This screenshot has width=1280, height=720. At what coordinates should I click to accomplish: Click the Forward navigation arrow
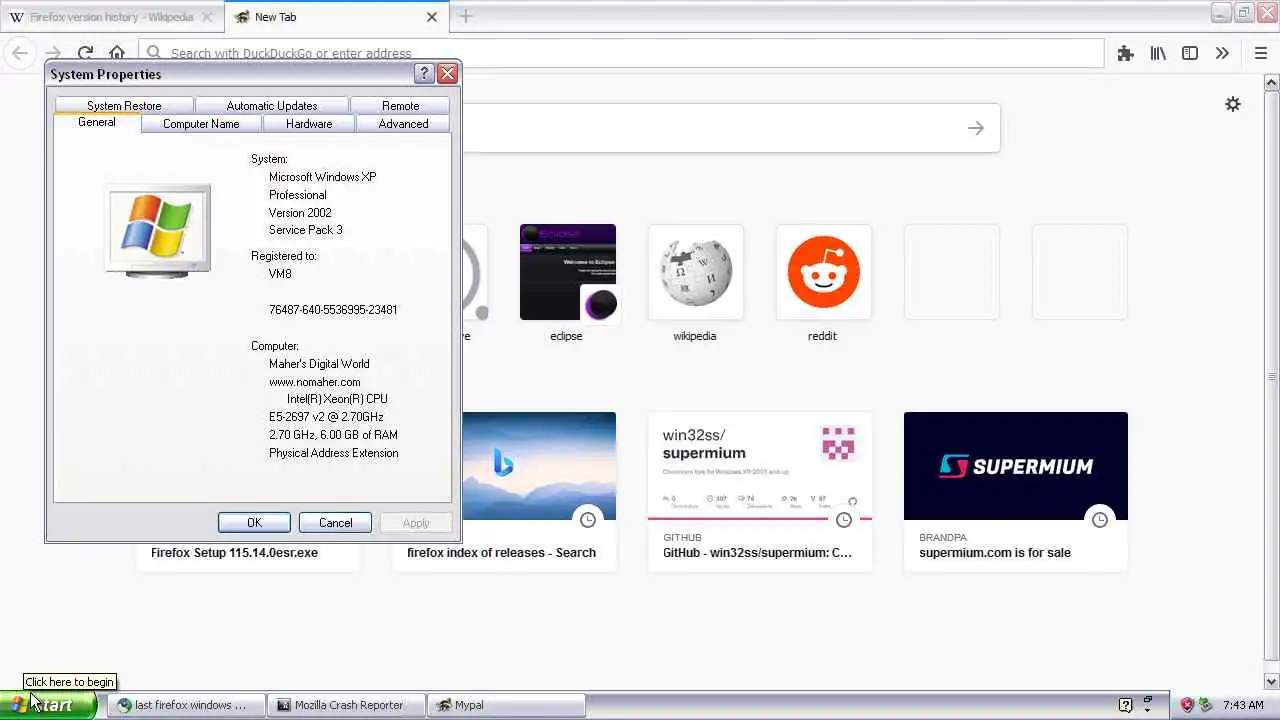pyautogui.click(x=53, y=53)
